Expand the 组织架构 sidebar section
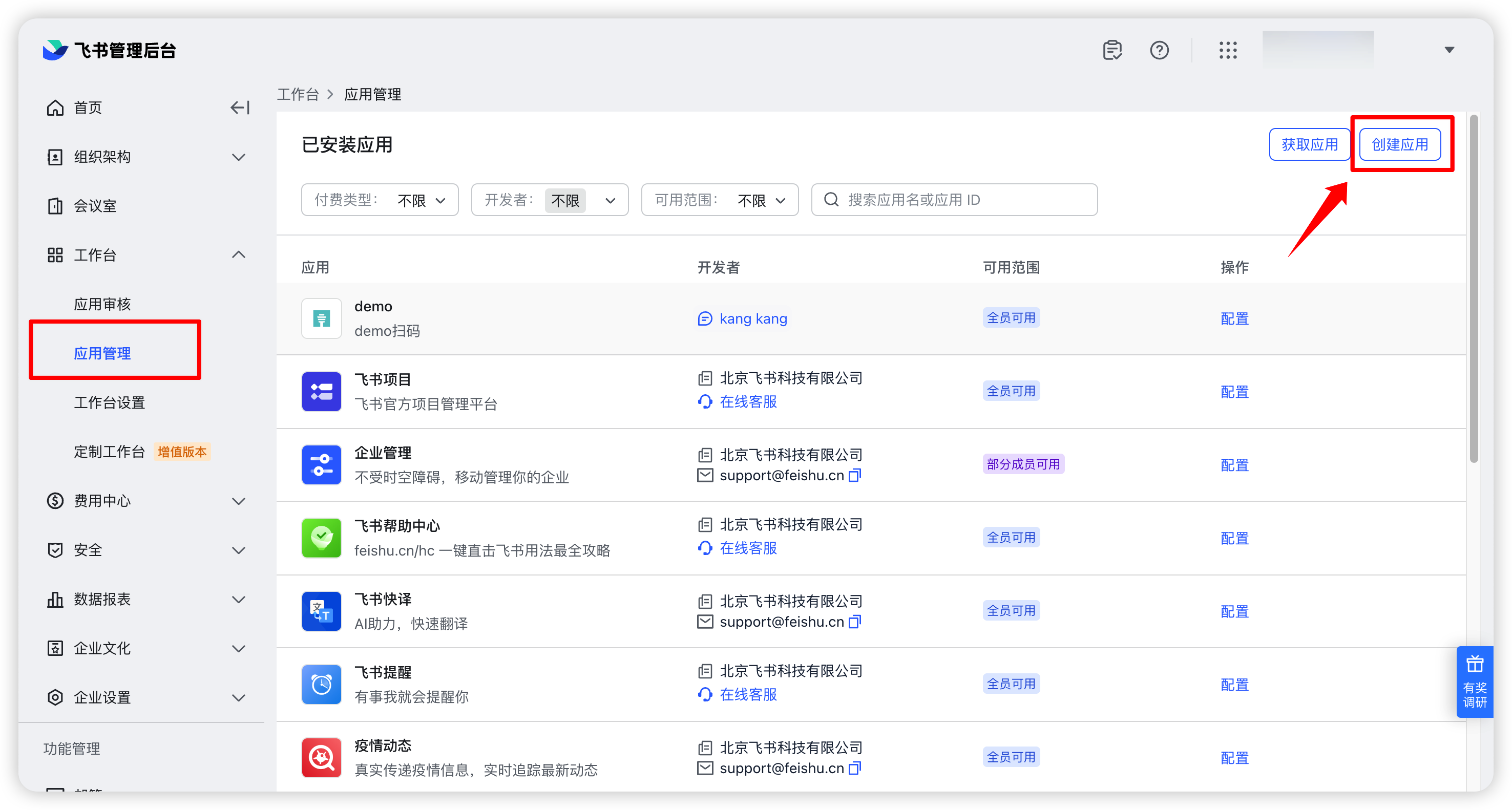Viewport: 1512px width, 810px height. [x=238, y=157]
